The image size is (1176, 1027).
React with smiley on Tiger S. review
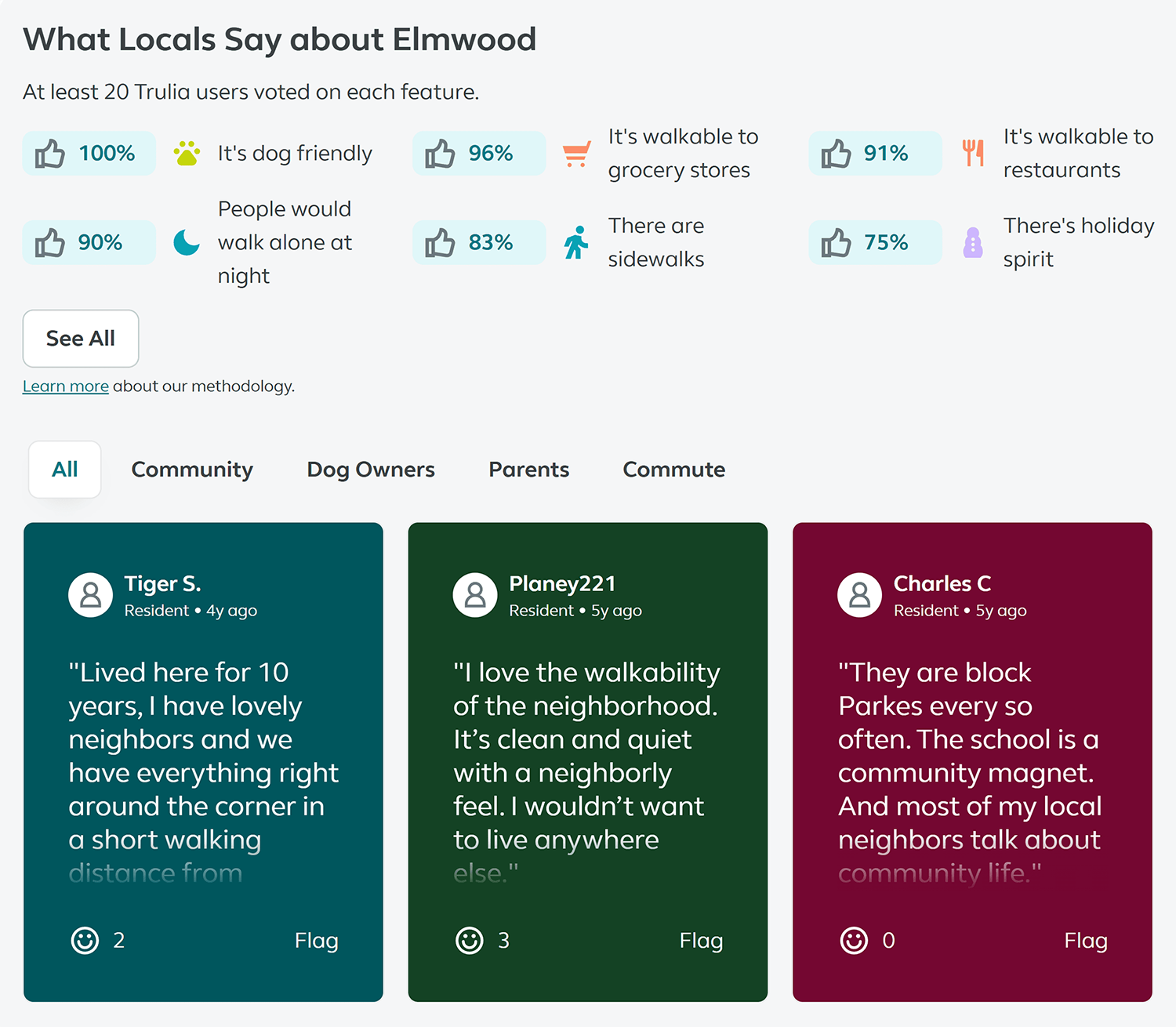click(85, 940)
